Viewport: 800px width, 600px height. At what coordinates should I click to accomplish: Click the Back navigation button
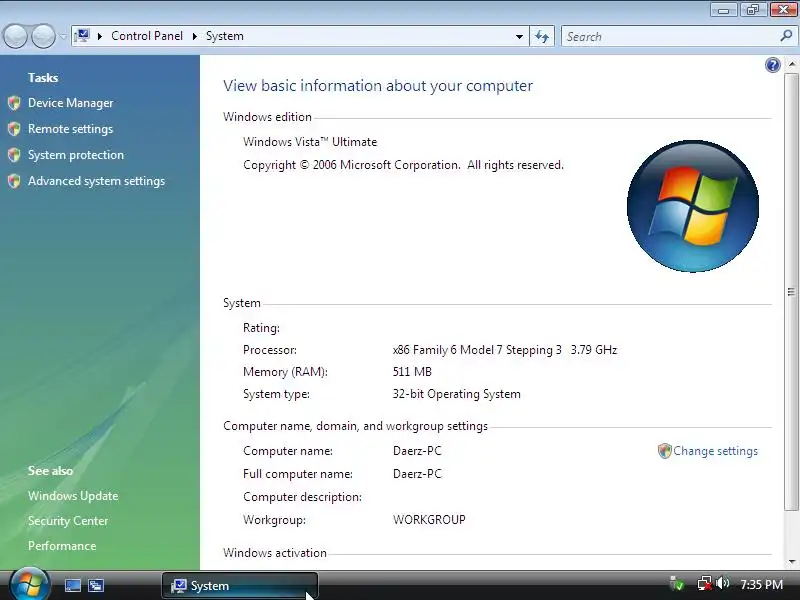[x=15, y=36]
